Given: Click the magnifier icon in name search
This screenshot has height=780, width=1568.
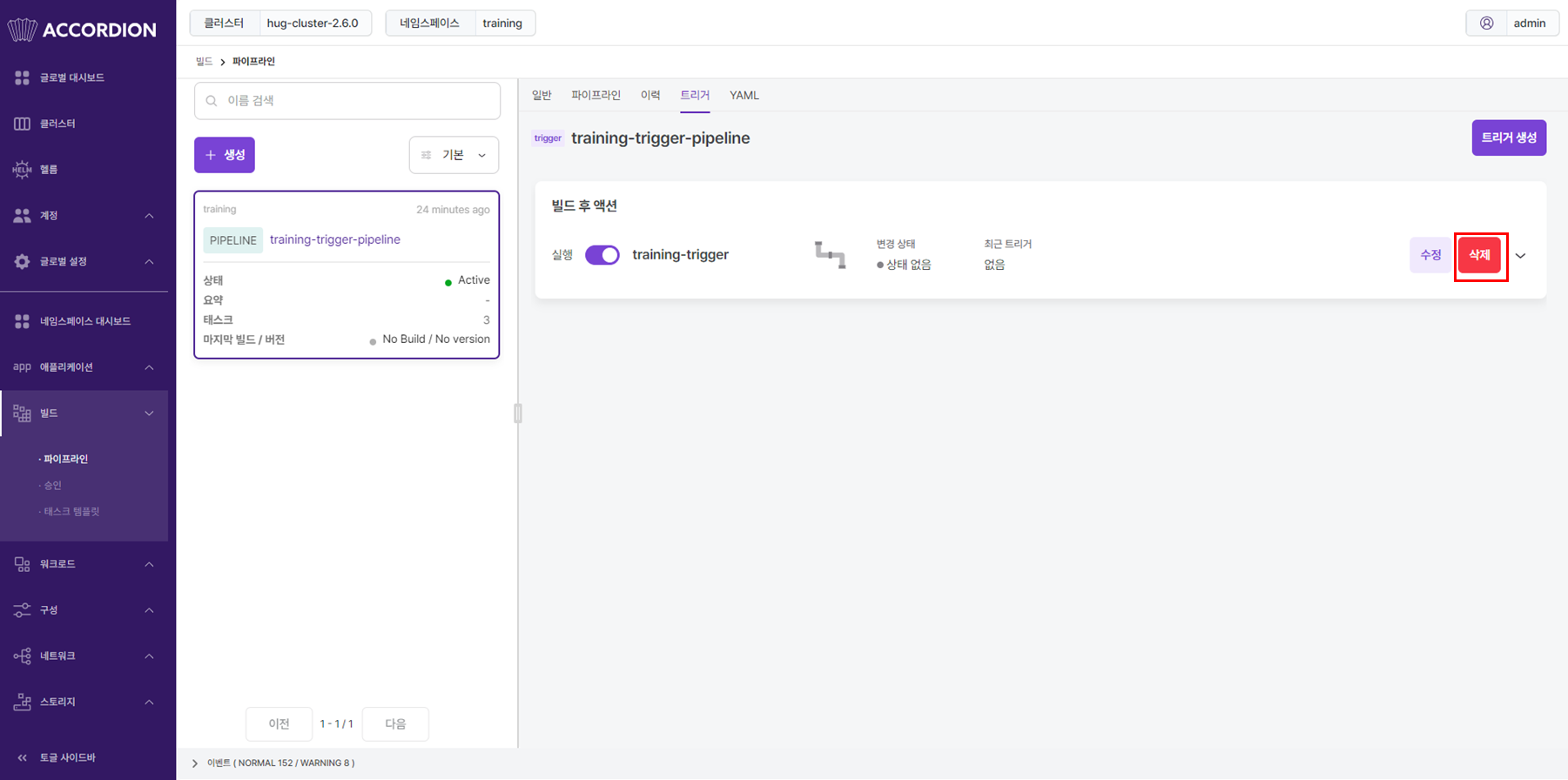Looking at the screenshot, I should click(x=212, y=101).
